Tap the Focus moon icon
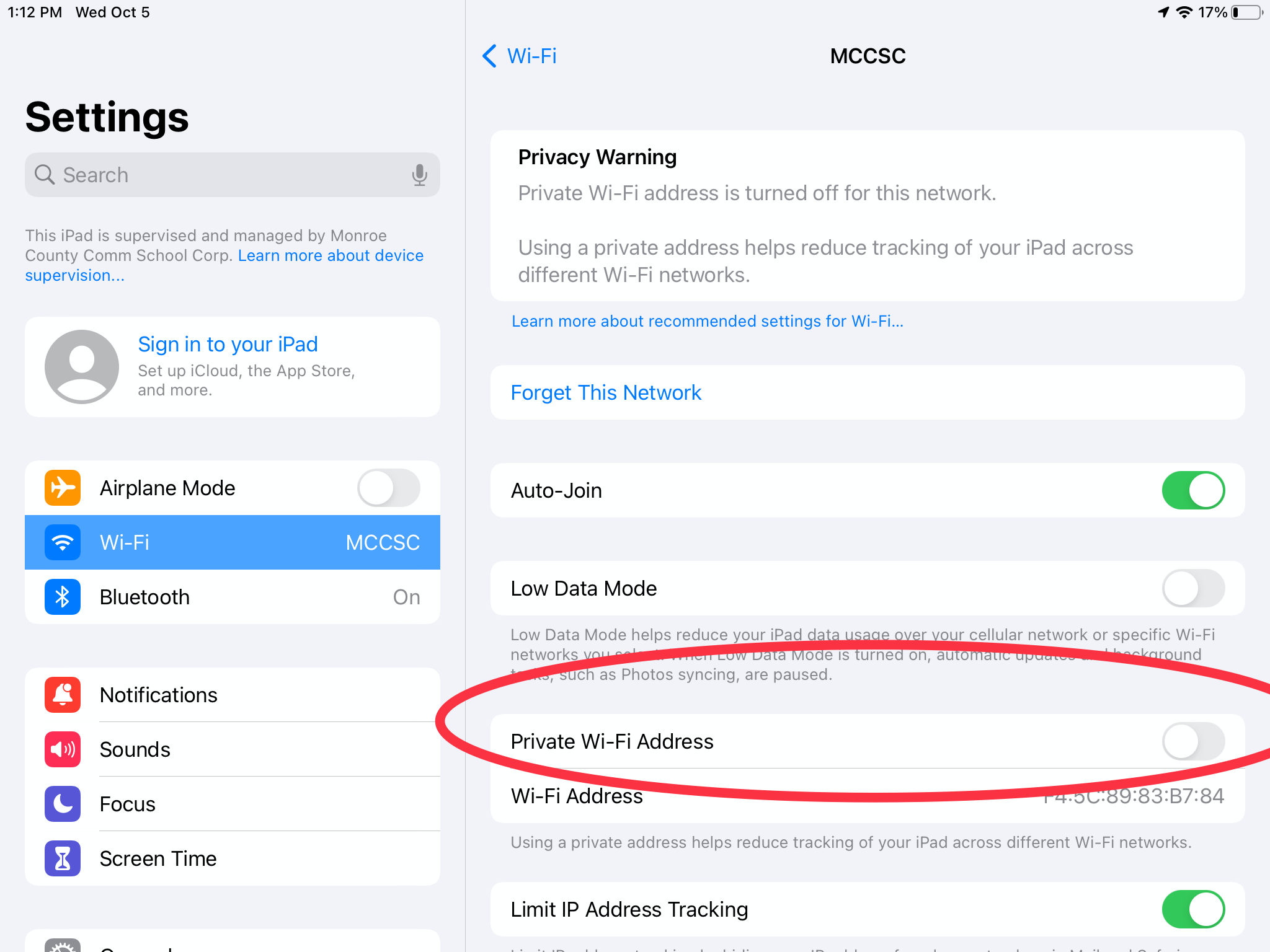 [x=63, y=804]
